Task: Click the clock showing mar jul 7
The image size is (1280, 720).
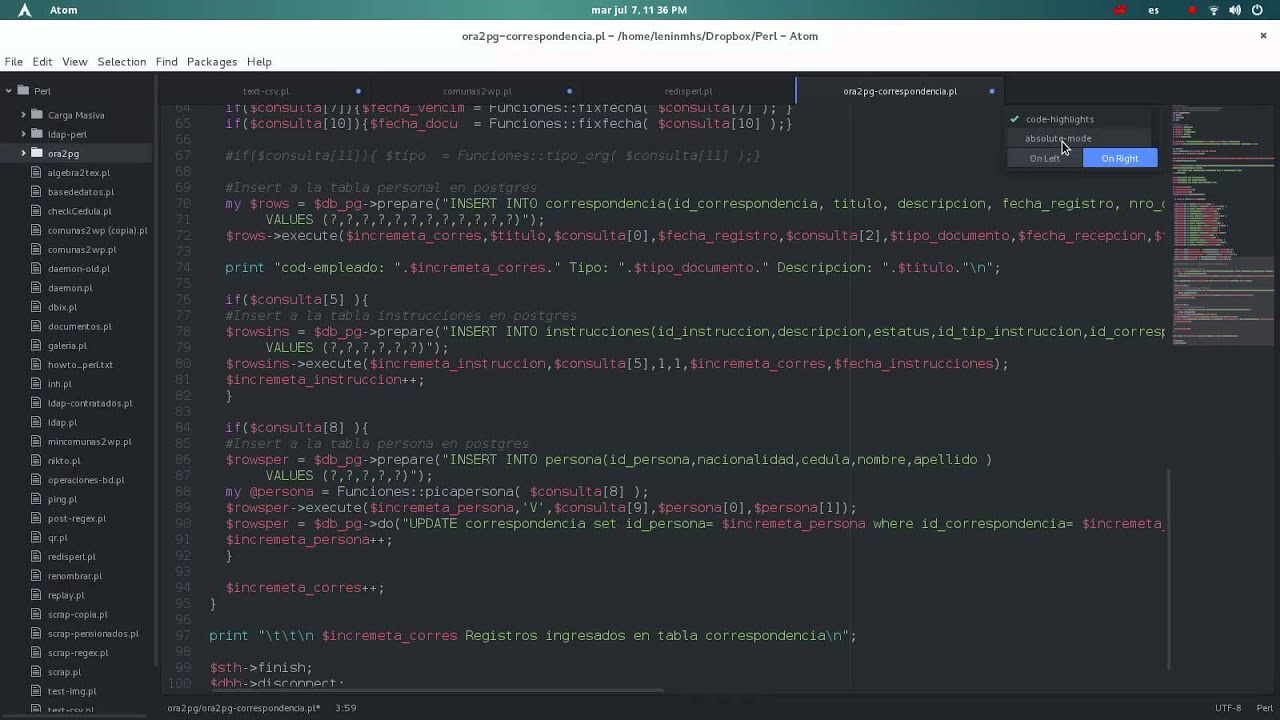Action: pos(639,10)
